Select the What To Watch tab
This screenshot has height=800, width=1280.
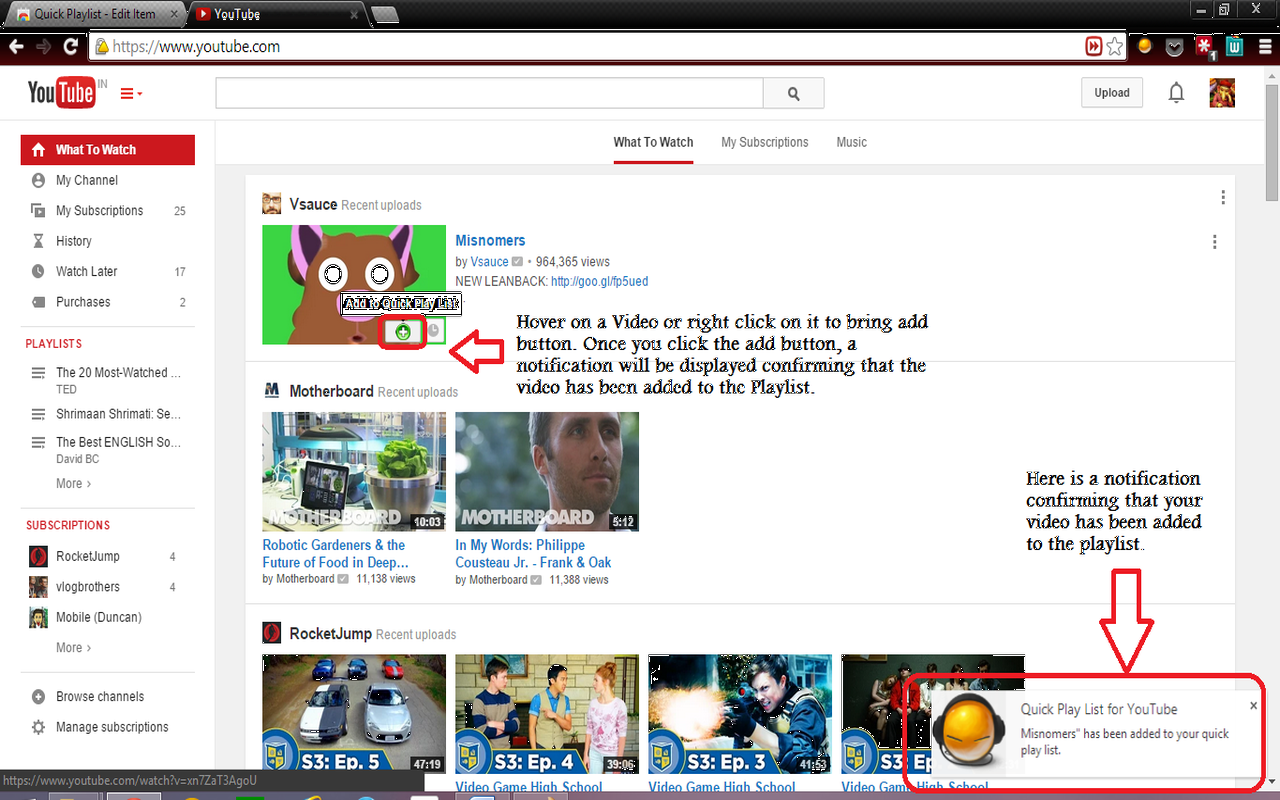pyautogui.click(x=653, y=142)
